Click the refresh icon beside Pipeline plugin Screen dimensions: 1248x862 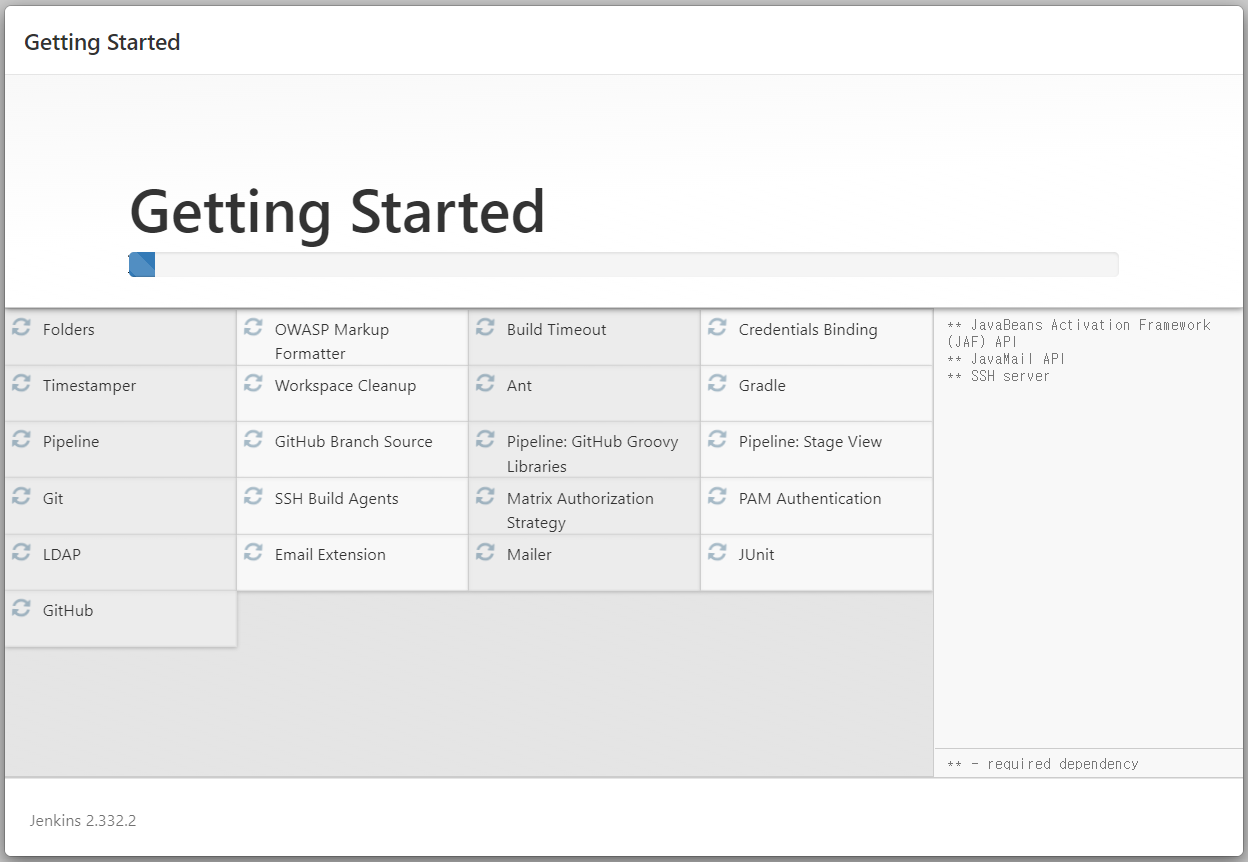(21, 439)
